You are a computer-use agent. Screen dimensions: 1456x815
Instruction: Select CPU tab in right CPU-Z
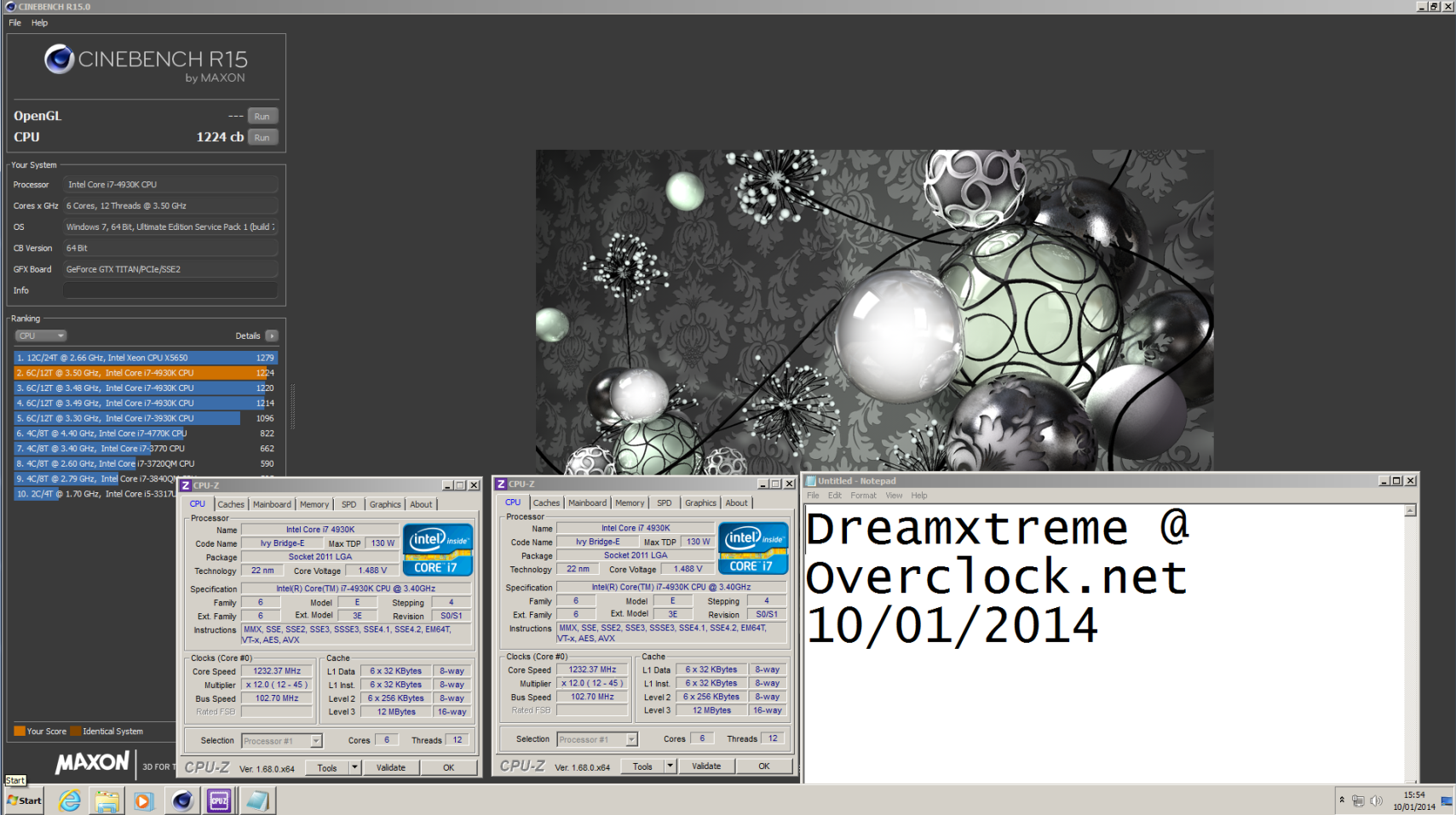point(513,502)
